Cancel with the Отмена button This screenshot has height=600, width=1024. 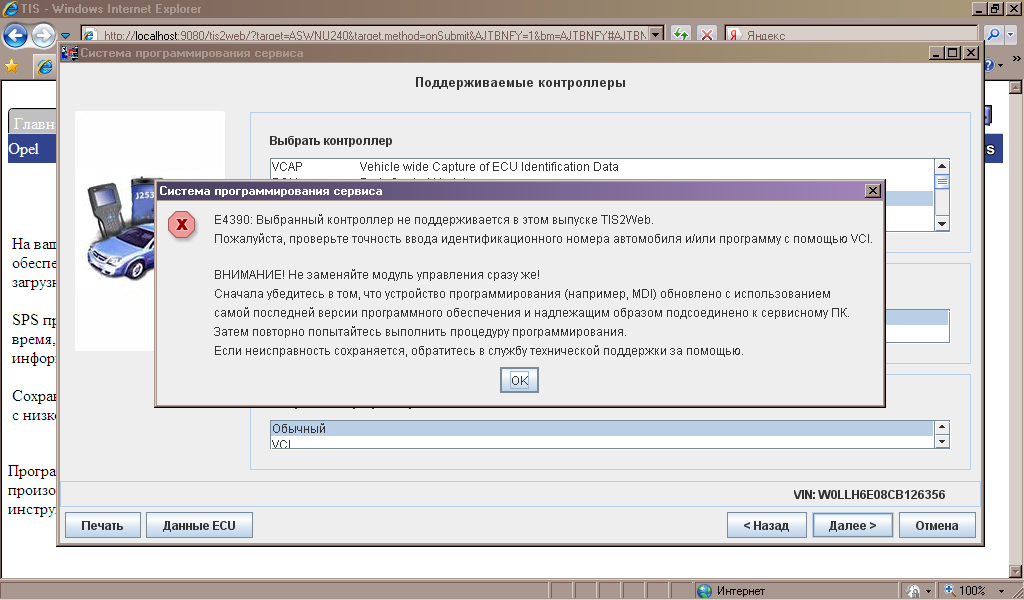point(937,526)
